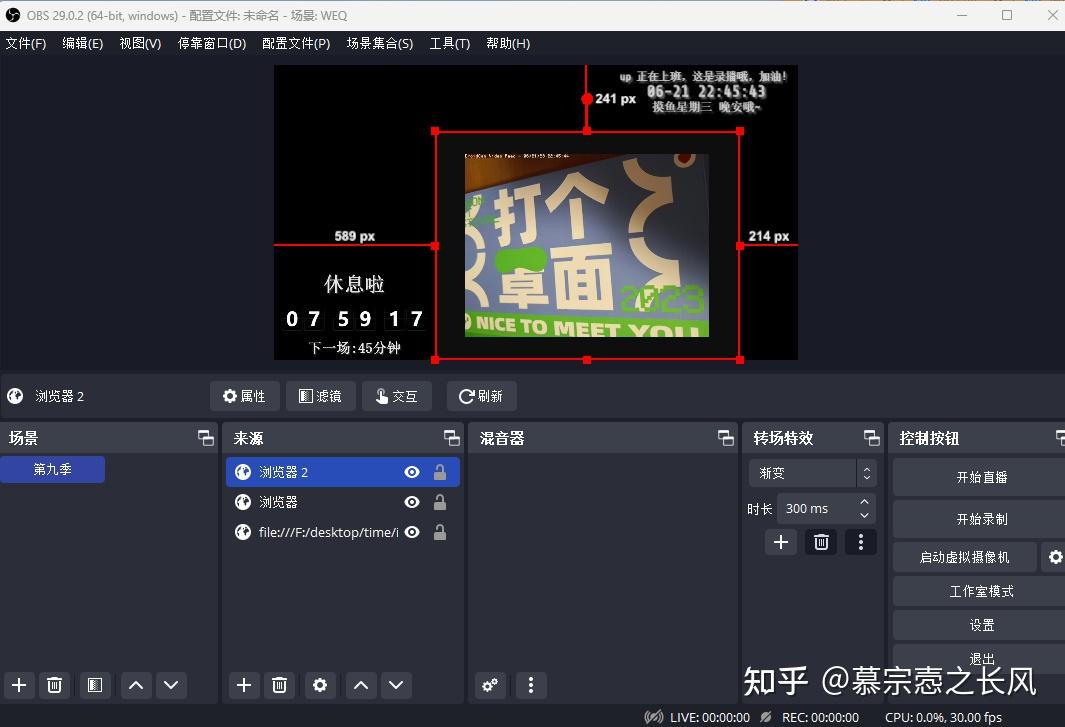The width and height of the screenshot is (1065, 727).
Task: Click the REC status icon in status bar
Action: pyautogui.click(x=766, y=717)
